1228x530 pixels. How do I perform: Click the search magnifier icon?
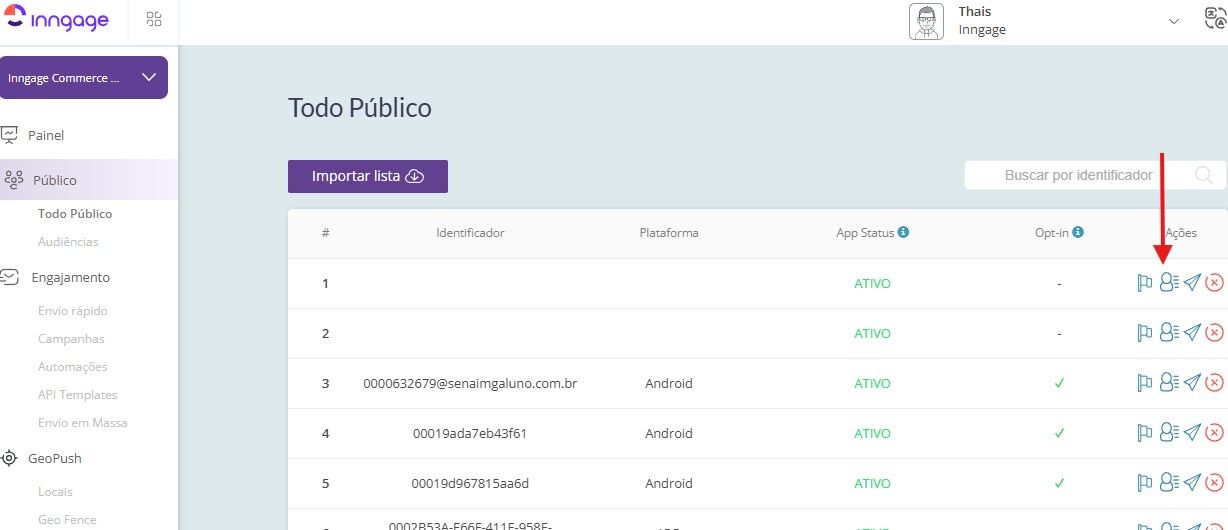(1205, 175)
